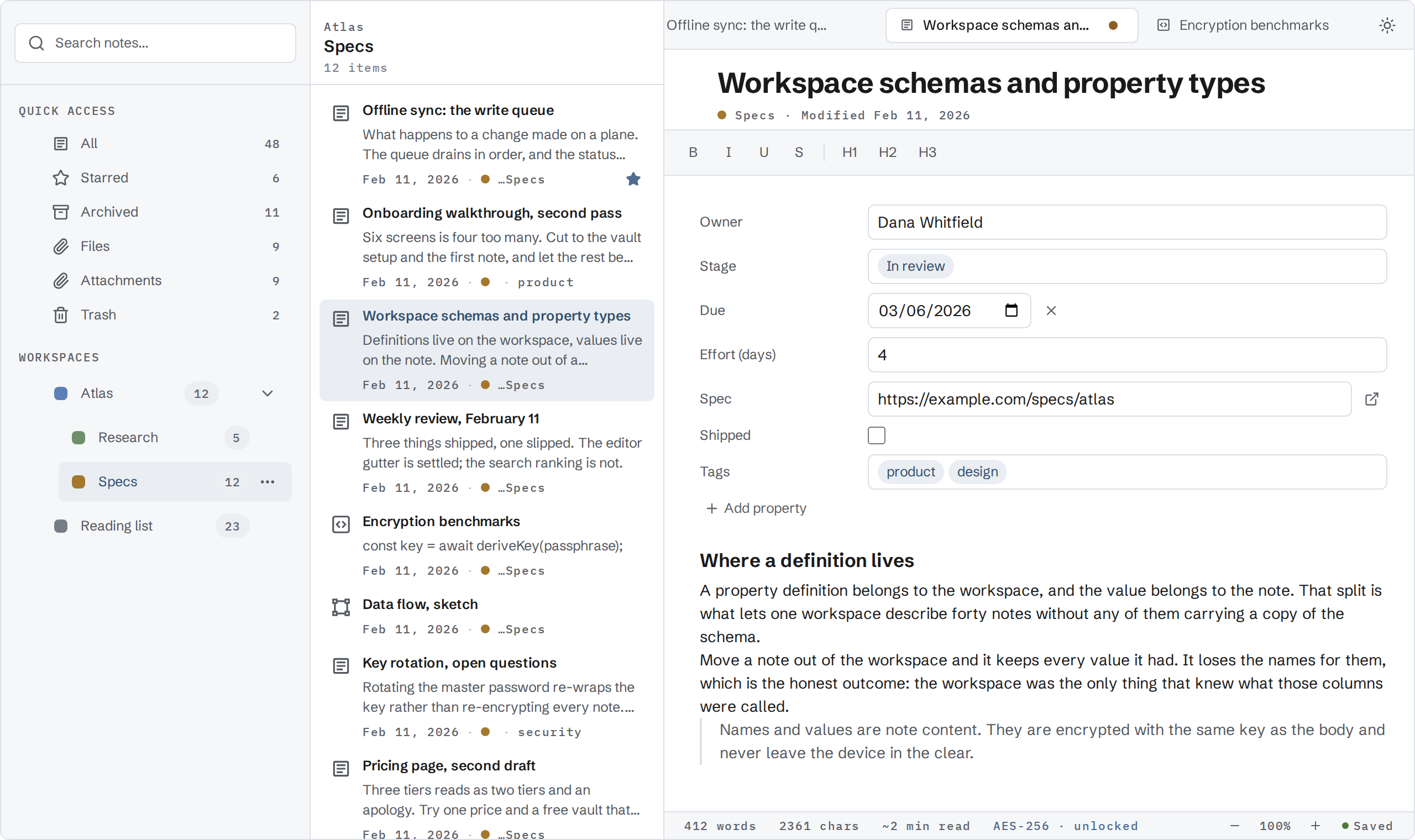Zoom out with the minus icon
1415x840 pixels.
[x=1234, y=826]
